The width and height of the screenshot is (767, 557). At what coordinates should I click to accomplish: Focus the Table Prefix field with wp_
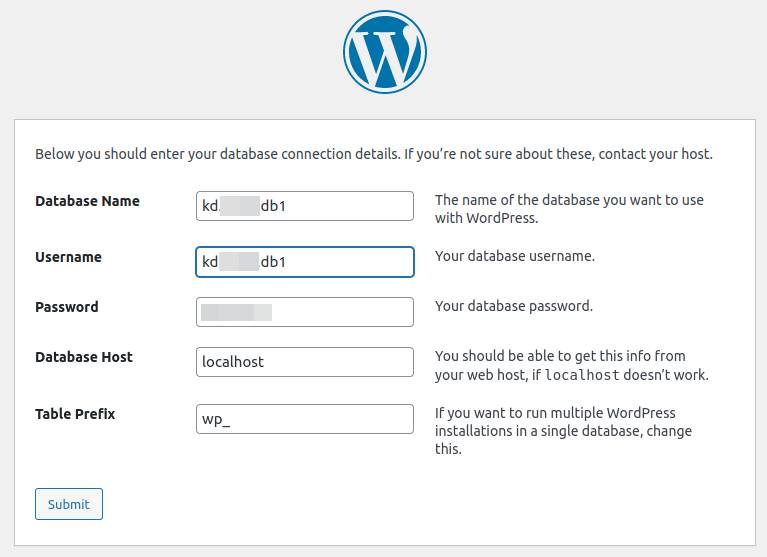(x=305, y=419)
